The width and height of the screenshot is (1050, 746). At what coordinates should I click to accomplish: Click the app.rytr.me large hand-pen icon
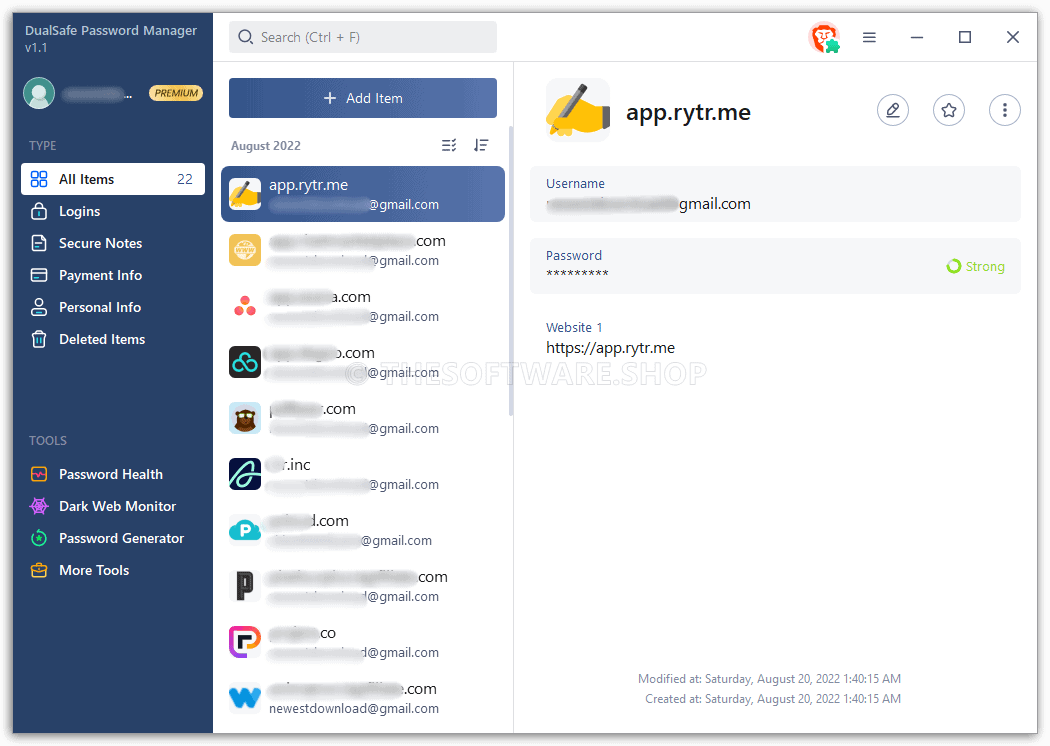(x=578, y=110)
